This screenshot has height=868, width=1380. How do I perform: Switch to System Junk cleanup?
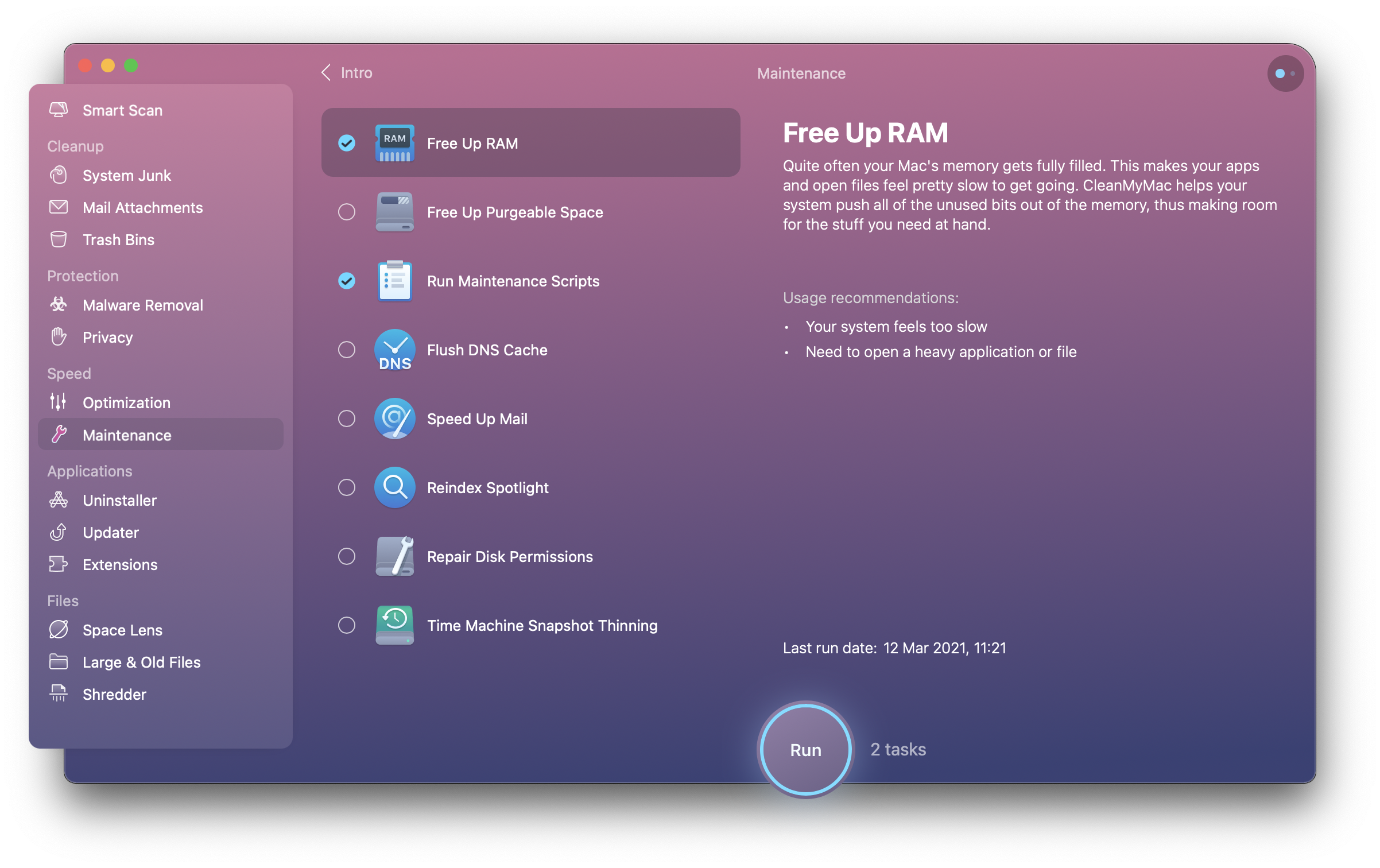click(128, 175)
